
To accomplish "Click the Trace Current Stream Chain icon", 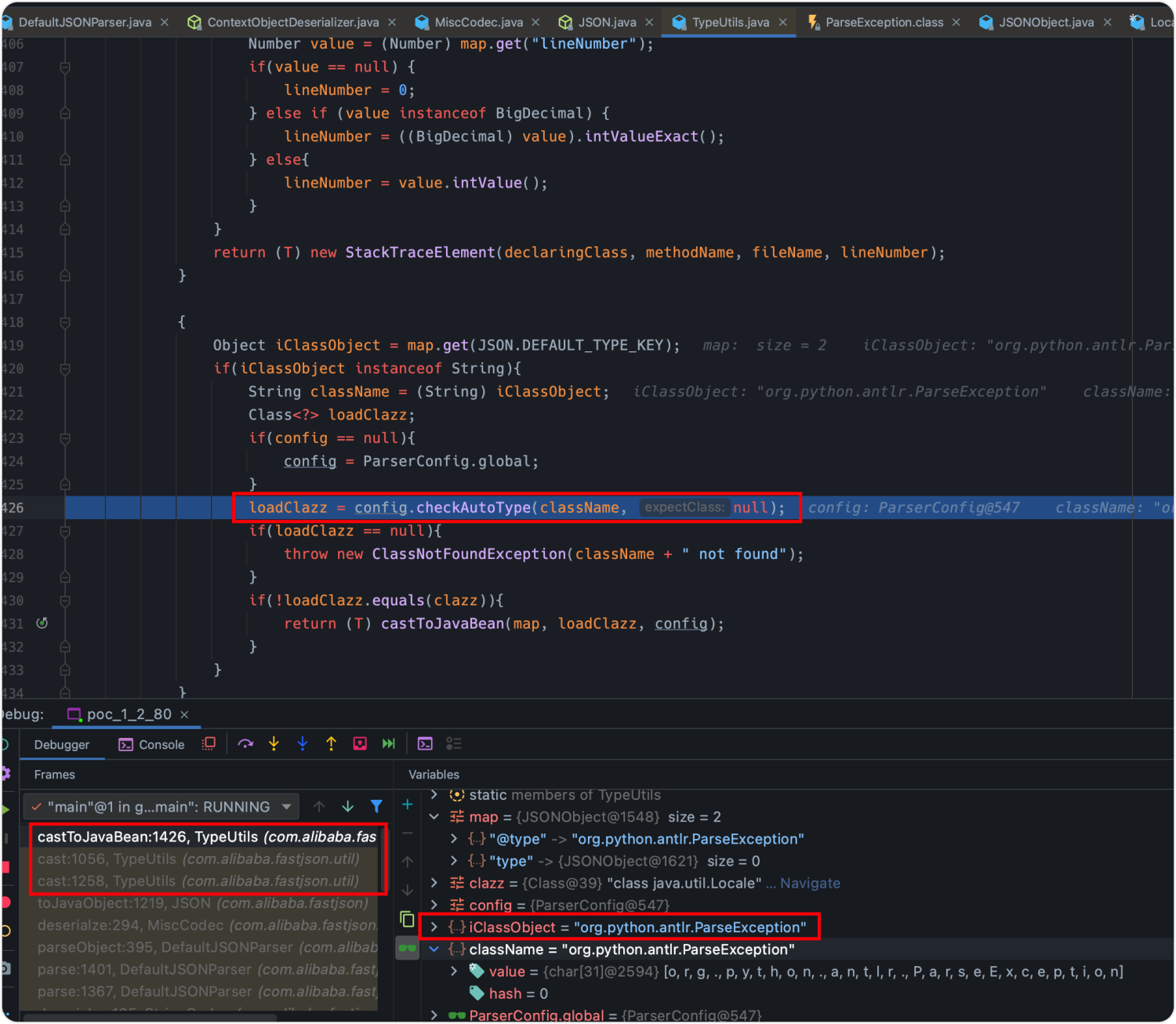I will click(454, 743).
